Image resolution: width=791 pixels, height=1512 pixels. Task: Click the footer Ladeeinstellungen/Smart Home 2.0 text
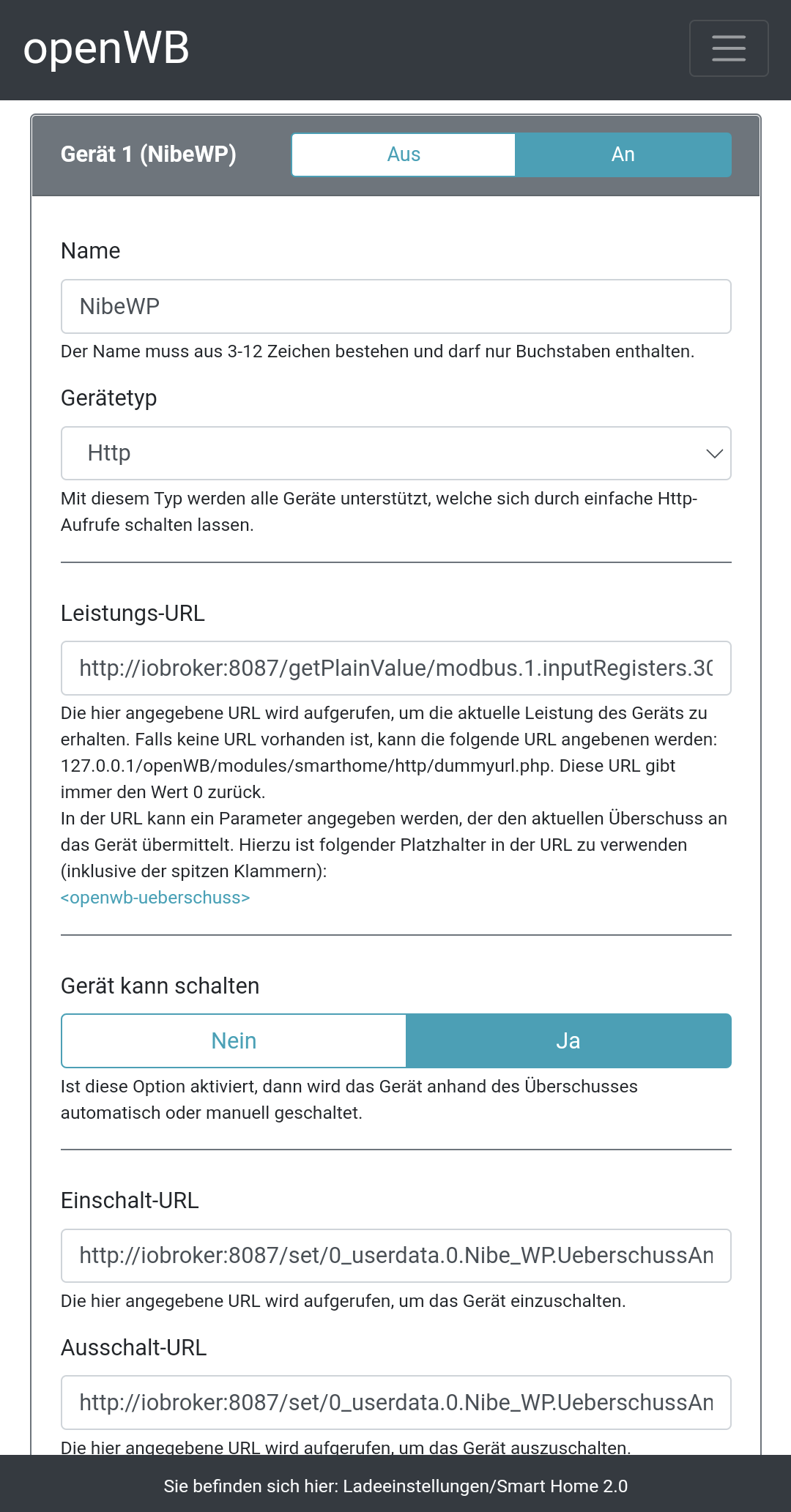coord(485,1486)
